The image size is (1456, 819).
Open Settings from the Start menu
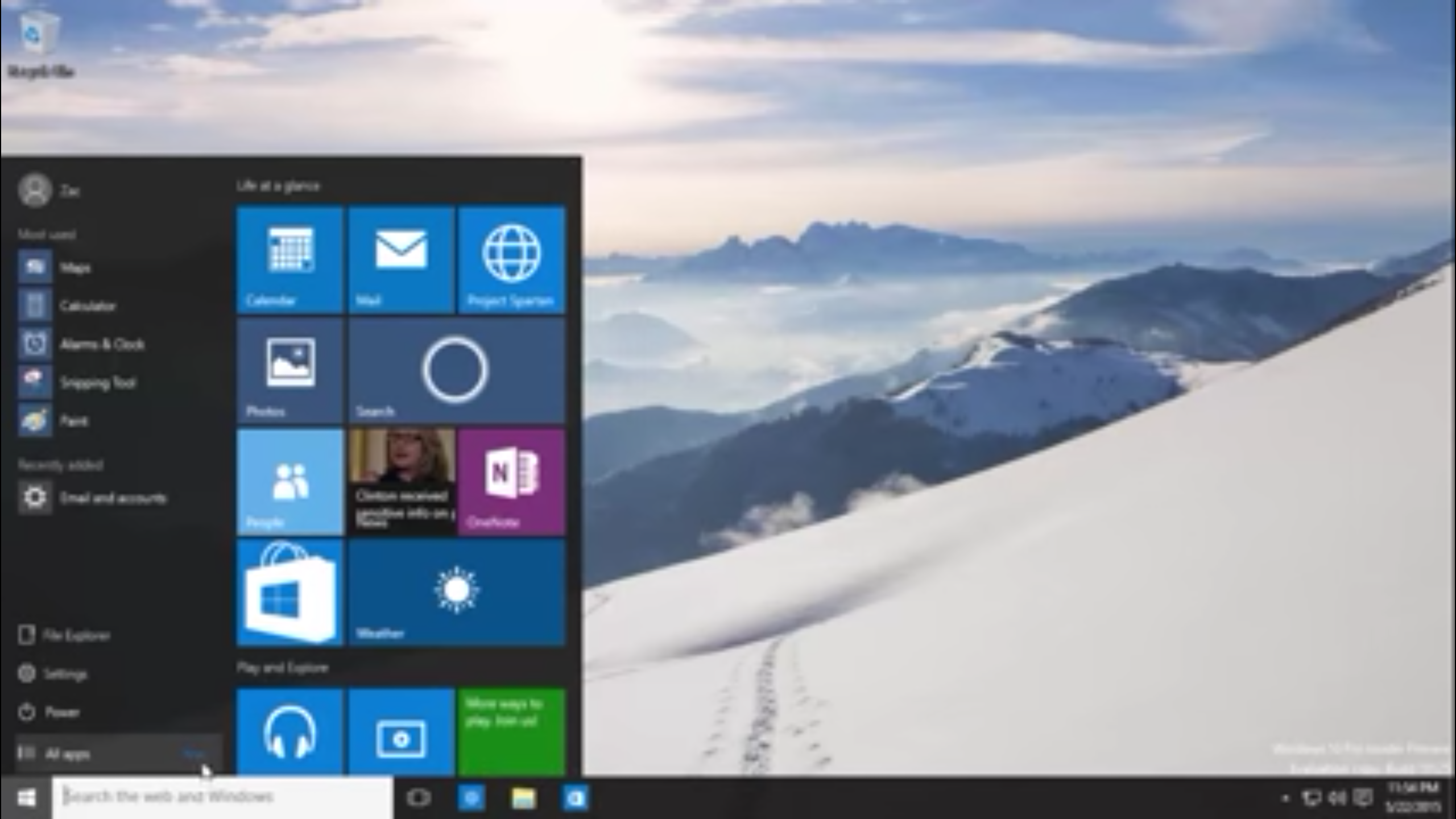click(x=65, y=674)
